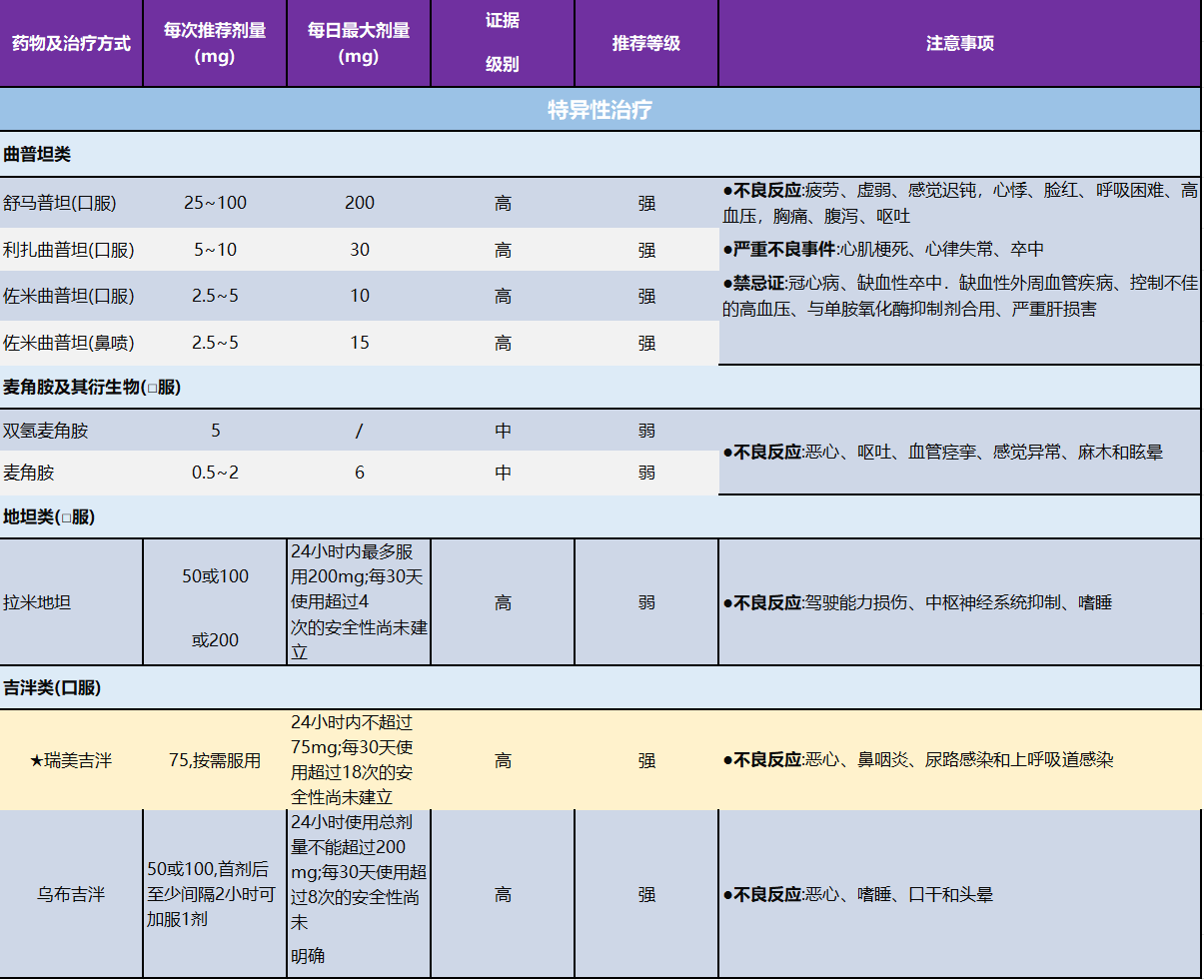Select the 每次推荐剂量 (mg) header cell
The height and width of the screenshot is (980, 1204).
(x=215, y=44)
